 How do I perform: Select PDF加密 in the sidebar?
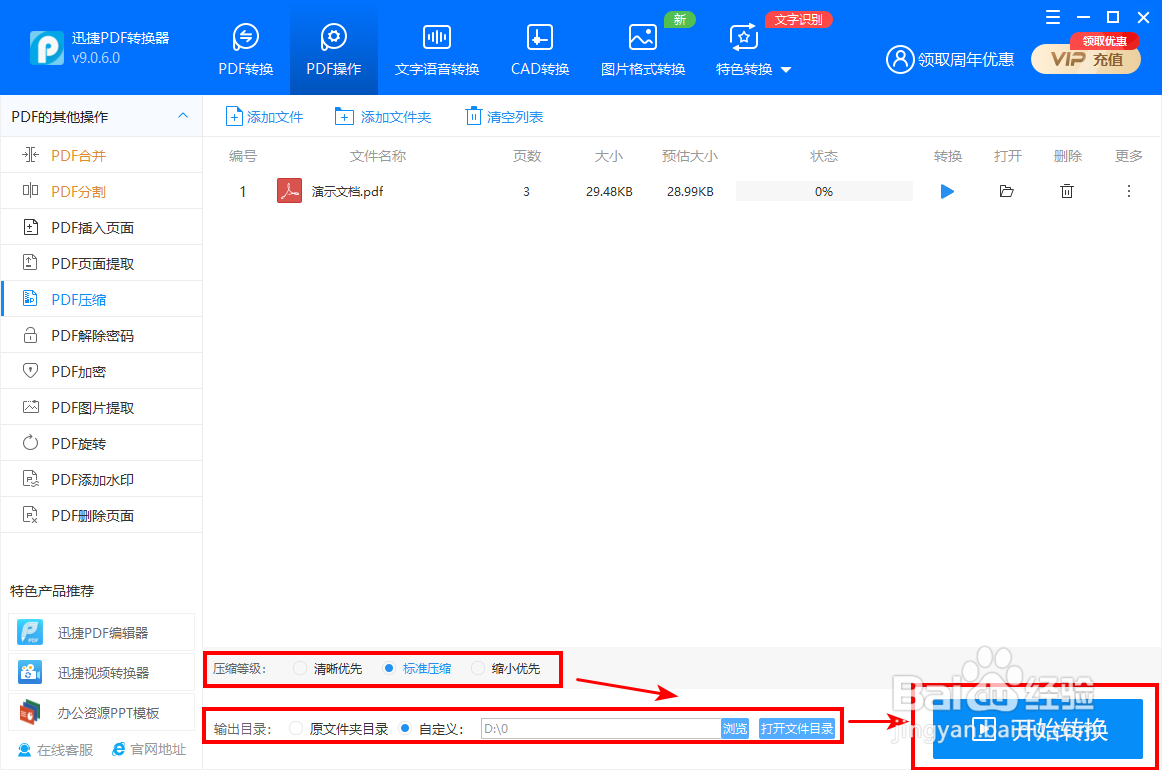(102, 371)
